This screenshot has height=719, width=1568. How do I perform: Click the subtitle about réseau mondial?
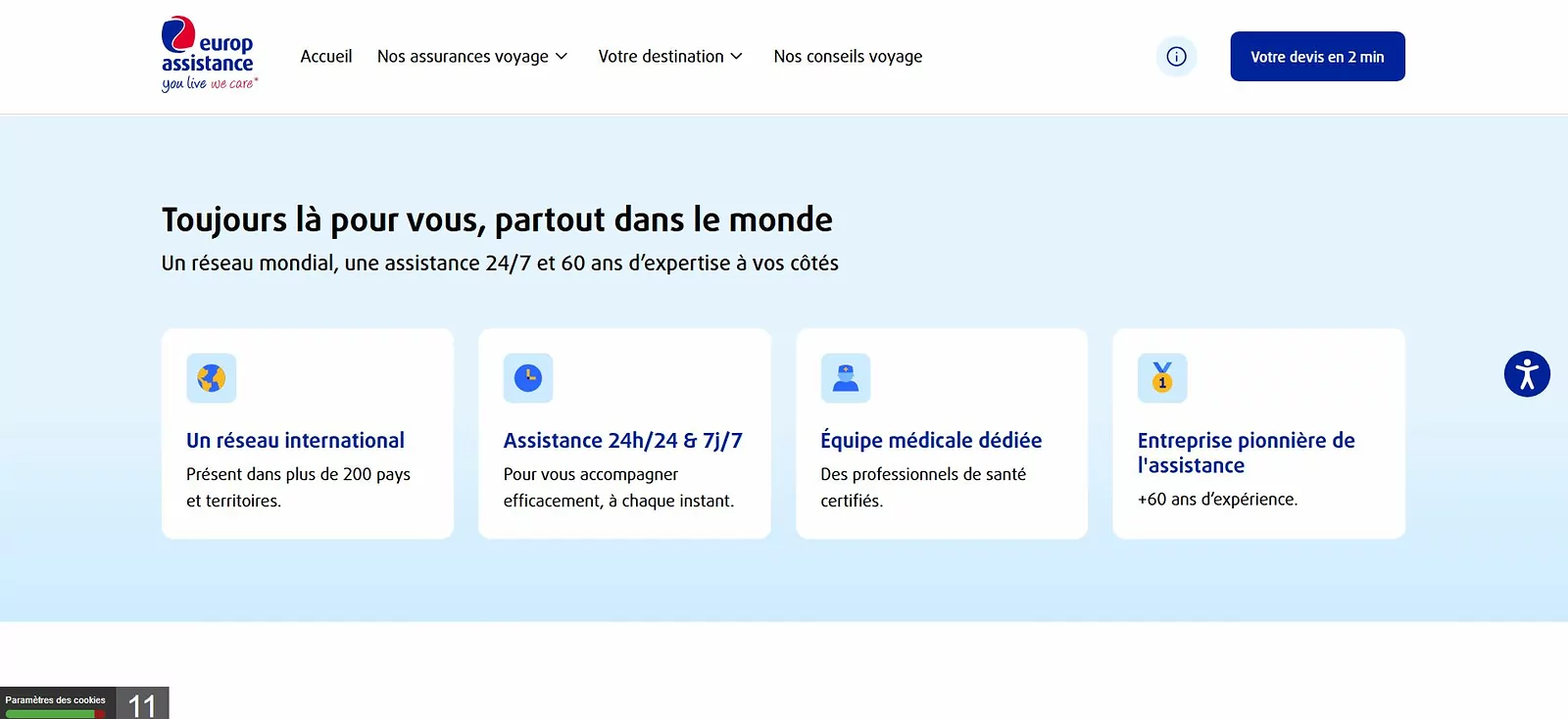pos(500,264)
